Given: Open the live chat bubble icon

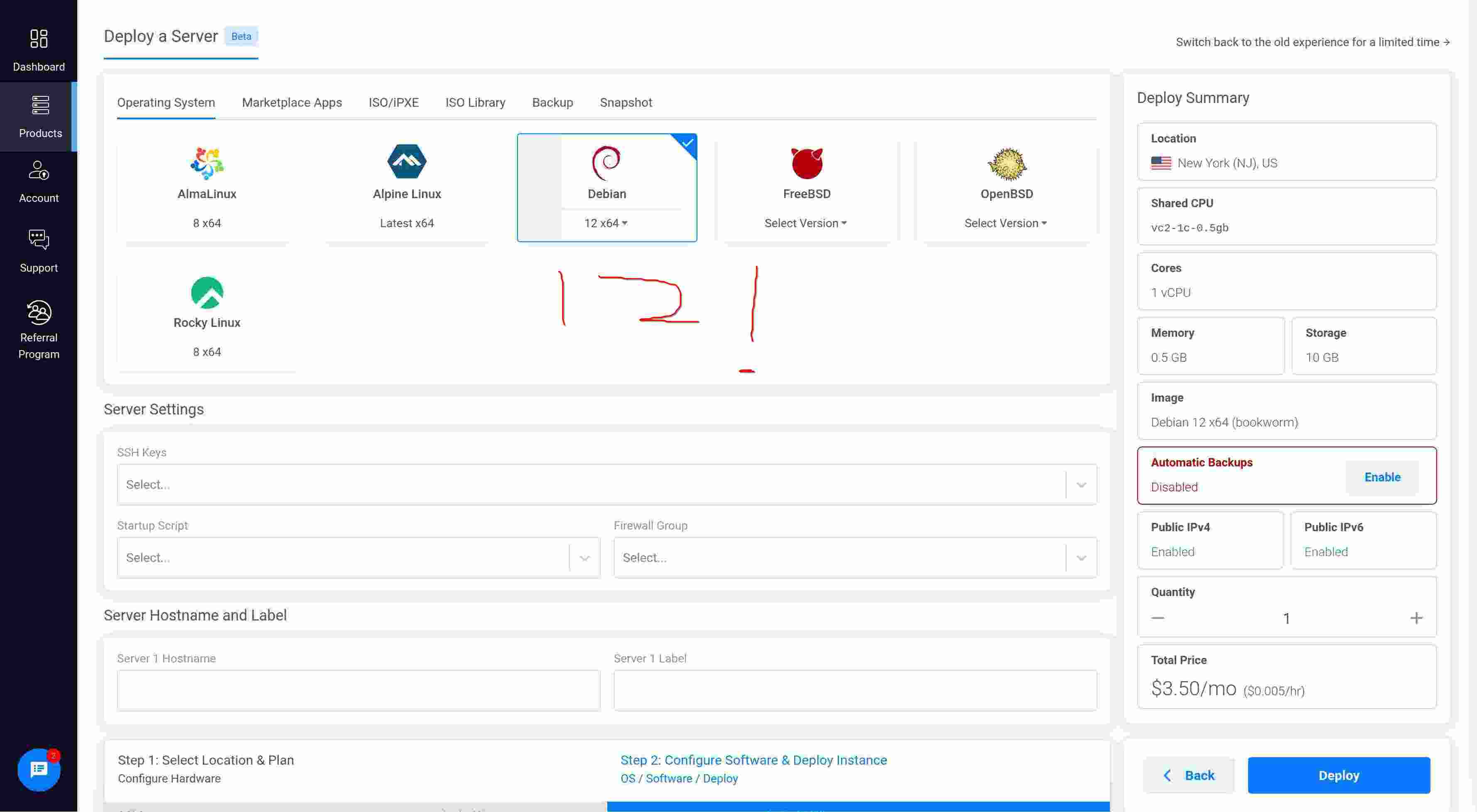Looking at the screenshot, I should pyautogui.click(x=39, y=770).
